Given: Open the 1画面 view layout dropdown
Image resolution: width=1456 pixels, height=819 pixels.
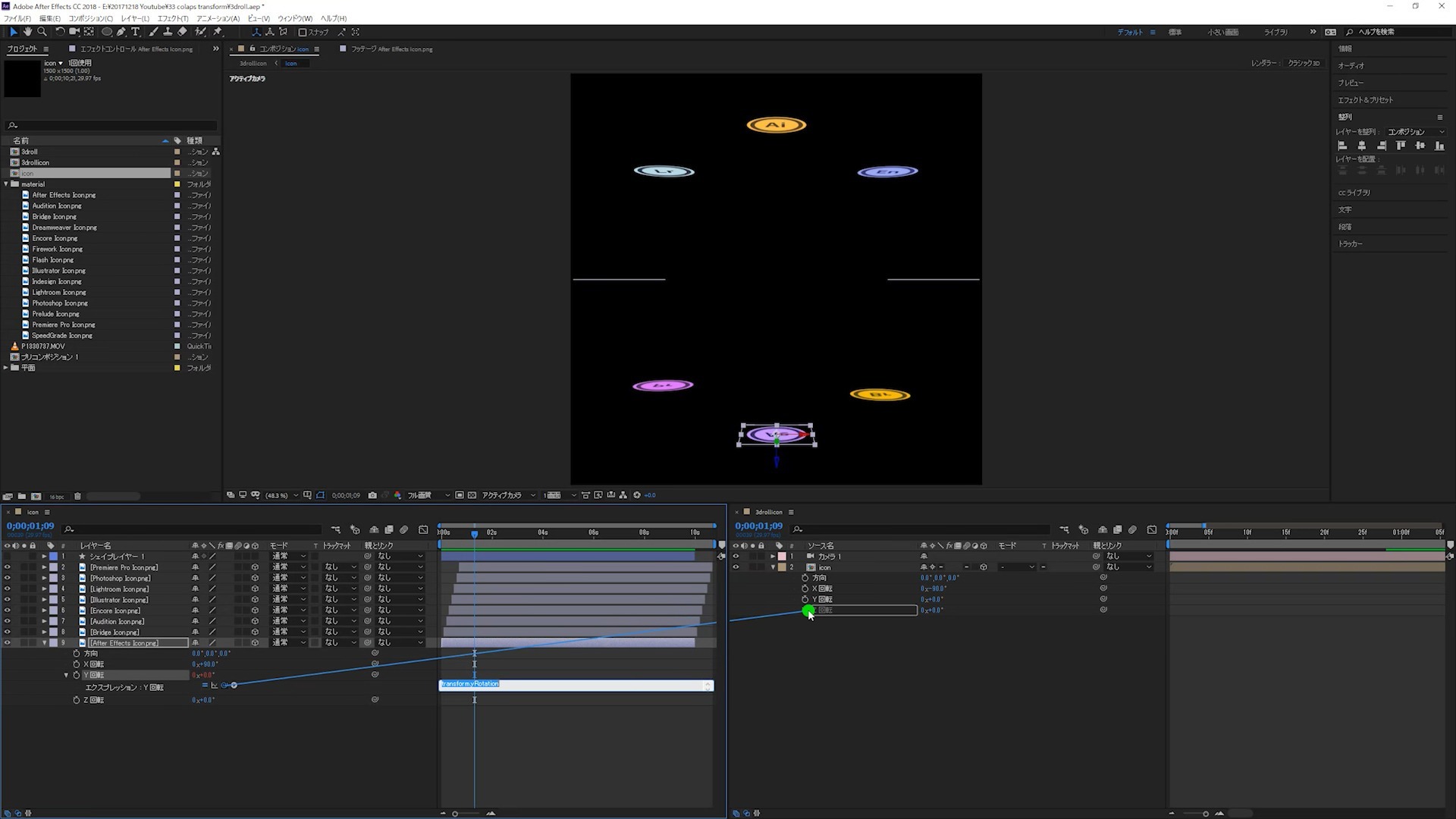Looking at the screenshot, I should (560, 495).
